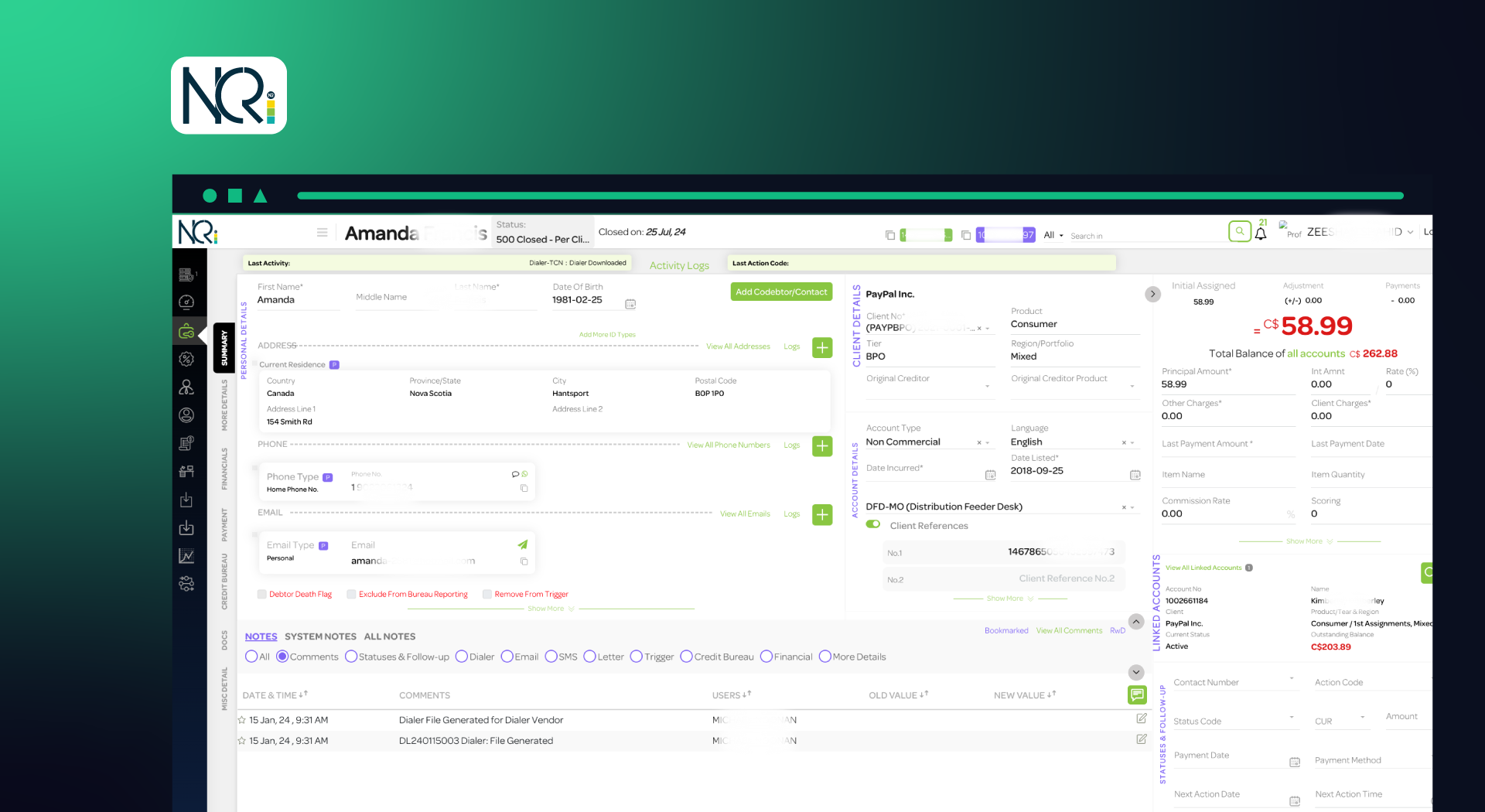Open the All search scope dropdown

(1052, 235)
